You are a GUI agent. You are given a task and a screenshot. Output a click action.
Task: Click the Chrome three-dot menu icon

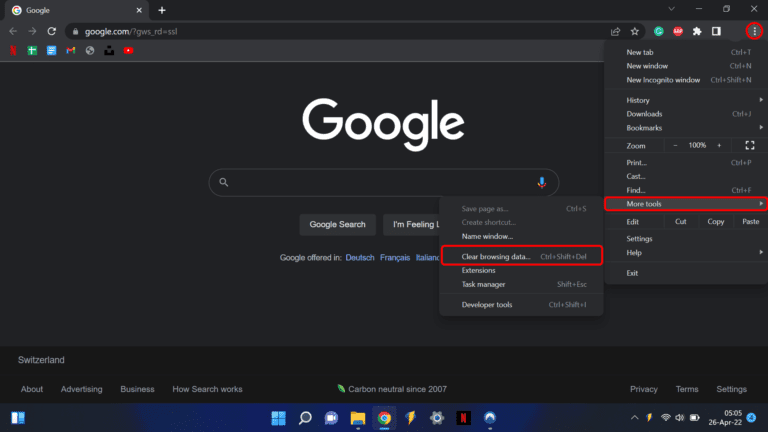(754, 31)
